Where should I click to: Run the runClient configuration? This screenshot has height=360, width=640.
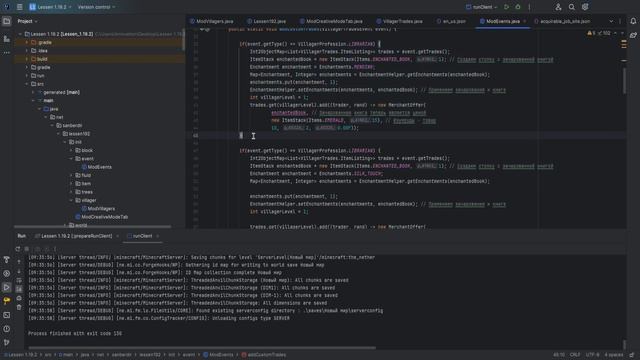(x=507, y=7)
